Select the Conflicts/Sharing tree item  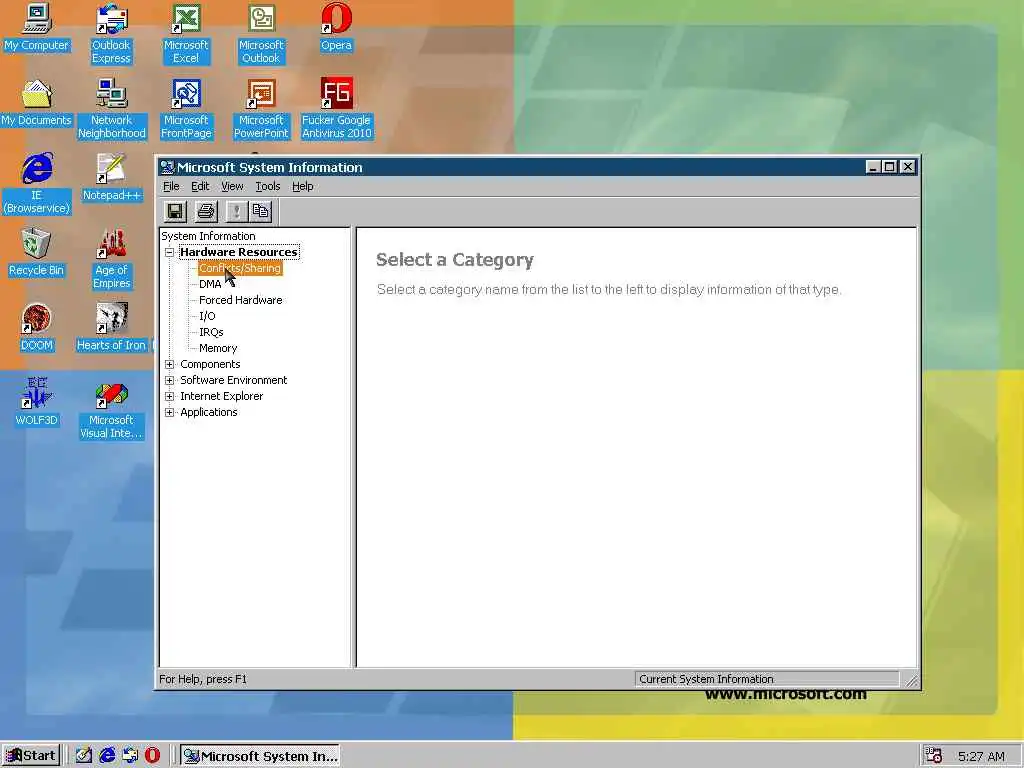point(240,268)
